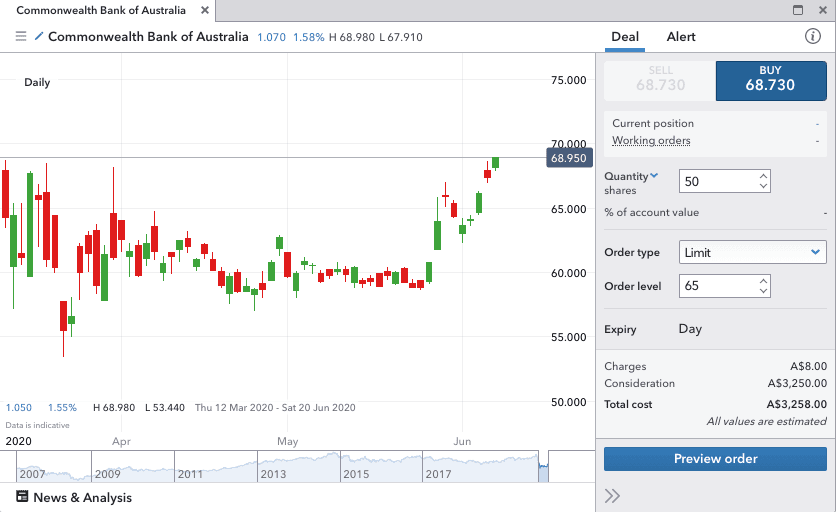Click the Preview order button
The width and height of the screenshot is (836, 512).
click(715, 459)
